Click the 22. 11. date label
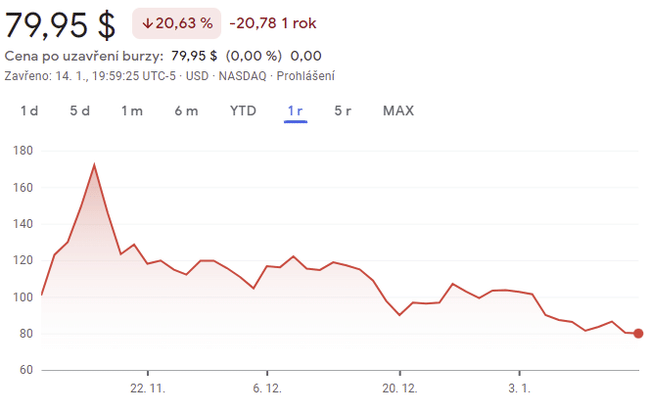This screenshot has height=406, width=650. (147, 387)
